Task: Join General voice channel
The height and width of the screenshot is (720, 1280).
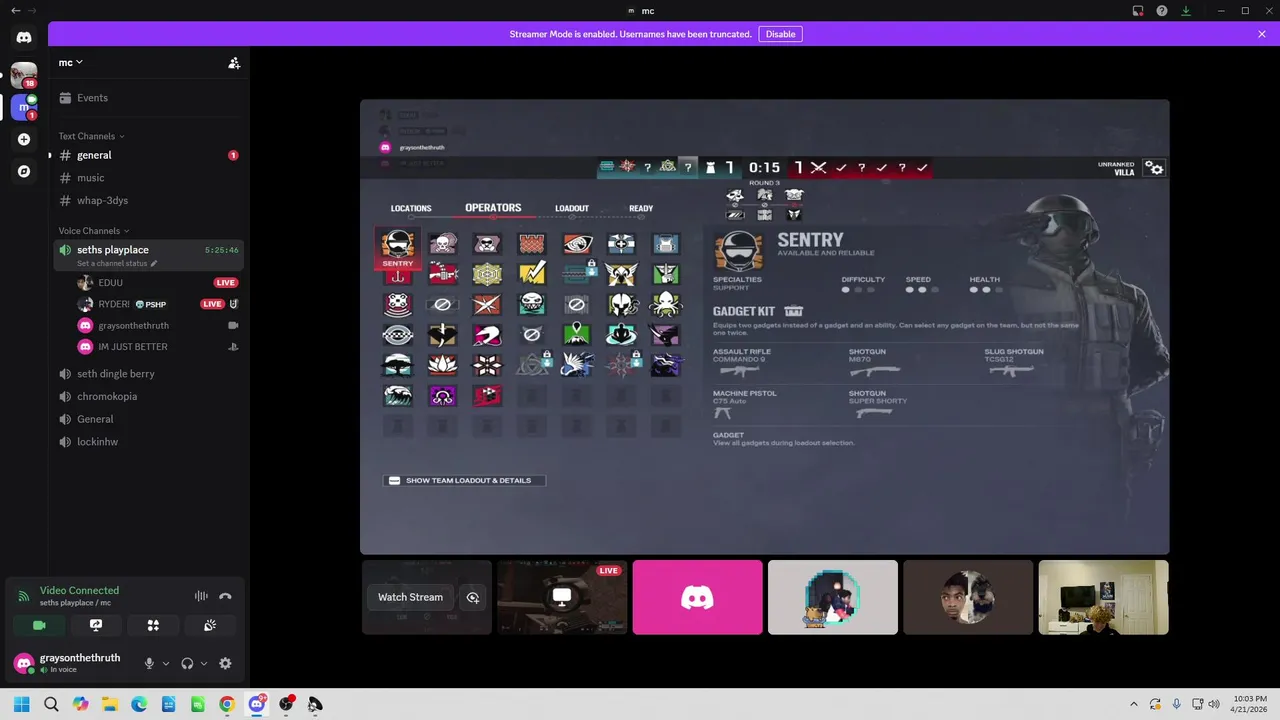Action: pyautogui.click(x=150, y=419)
